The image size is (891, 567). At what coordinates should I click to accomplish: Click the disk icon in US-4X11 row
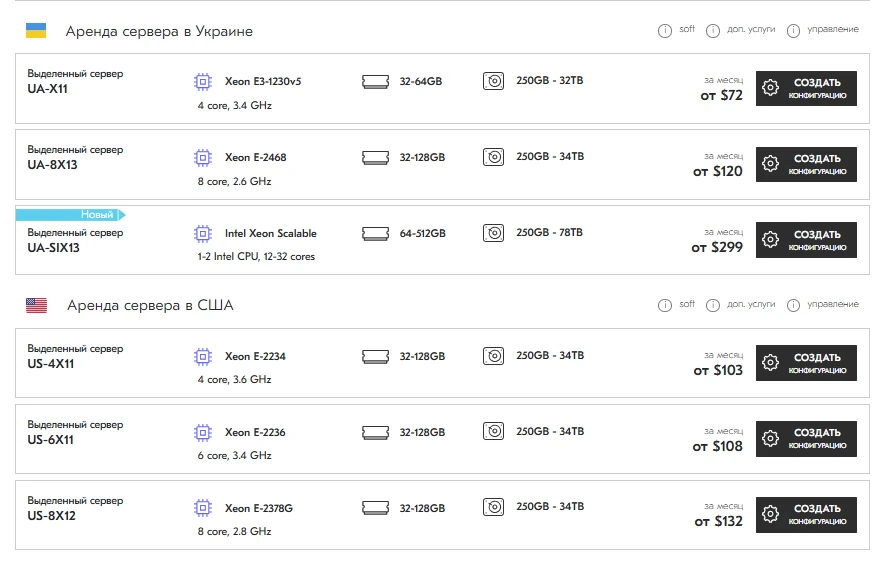493,356
